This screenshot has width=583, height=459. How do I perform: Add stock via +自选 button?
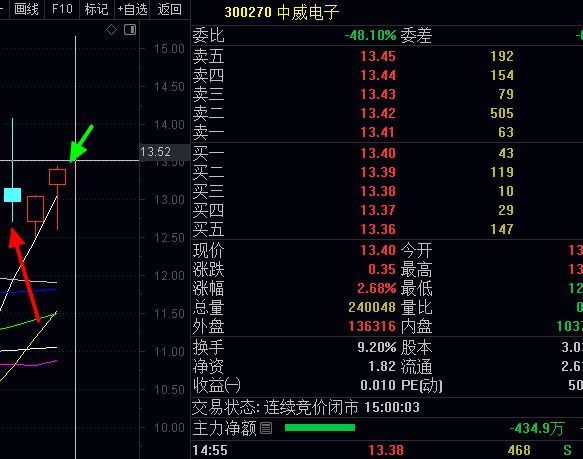click(132, 9)
